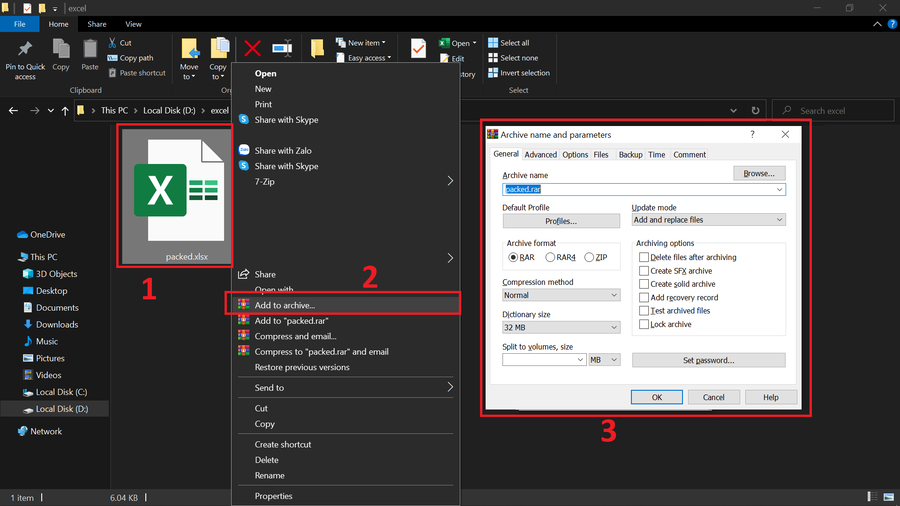The width and height of the screenshot is (900, 506).
Task: Enable Delete files after archiving
Action: (644, 257)
